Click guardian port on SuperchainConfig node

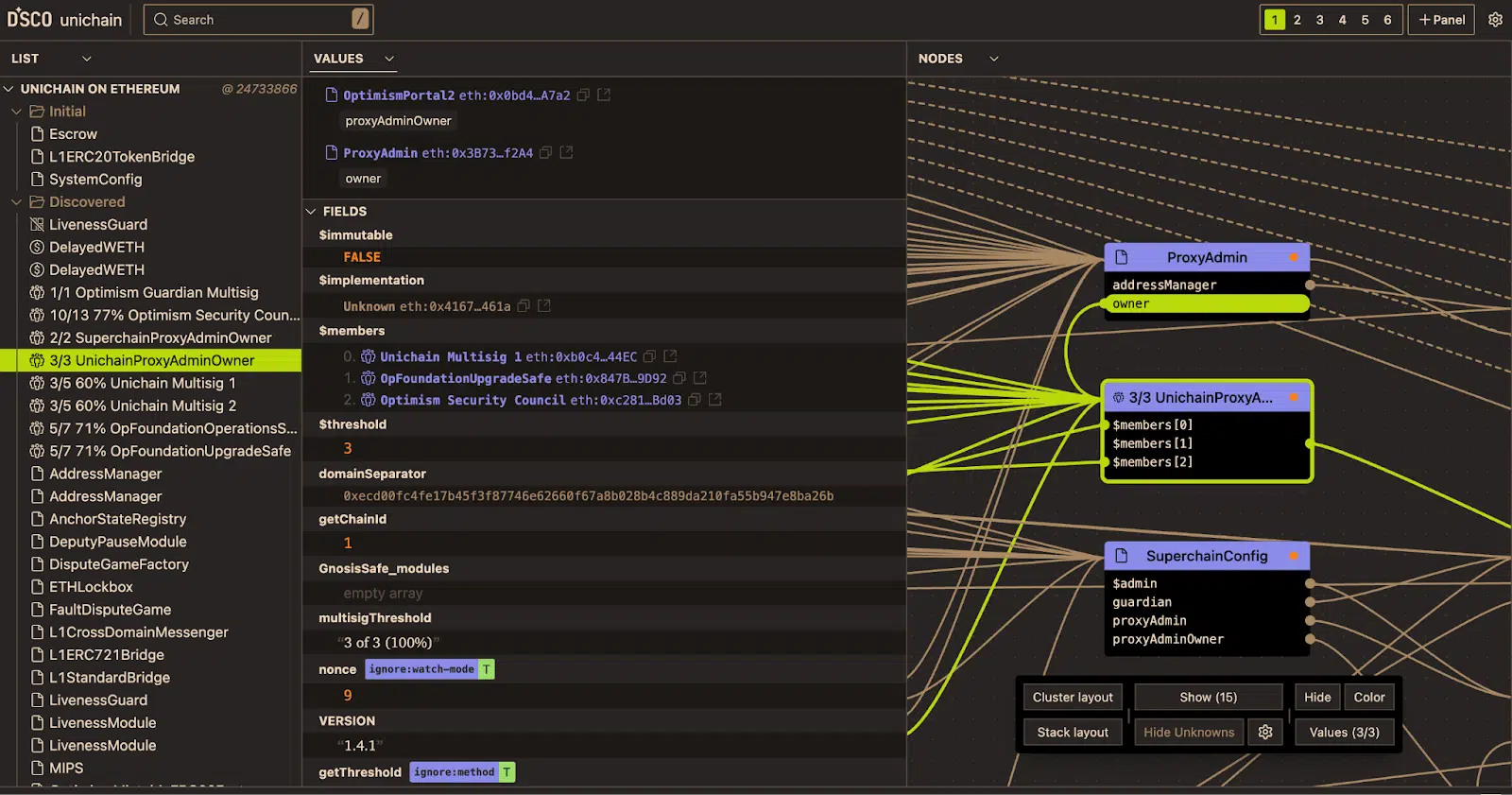pos(1310,602)
